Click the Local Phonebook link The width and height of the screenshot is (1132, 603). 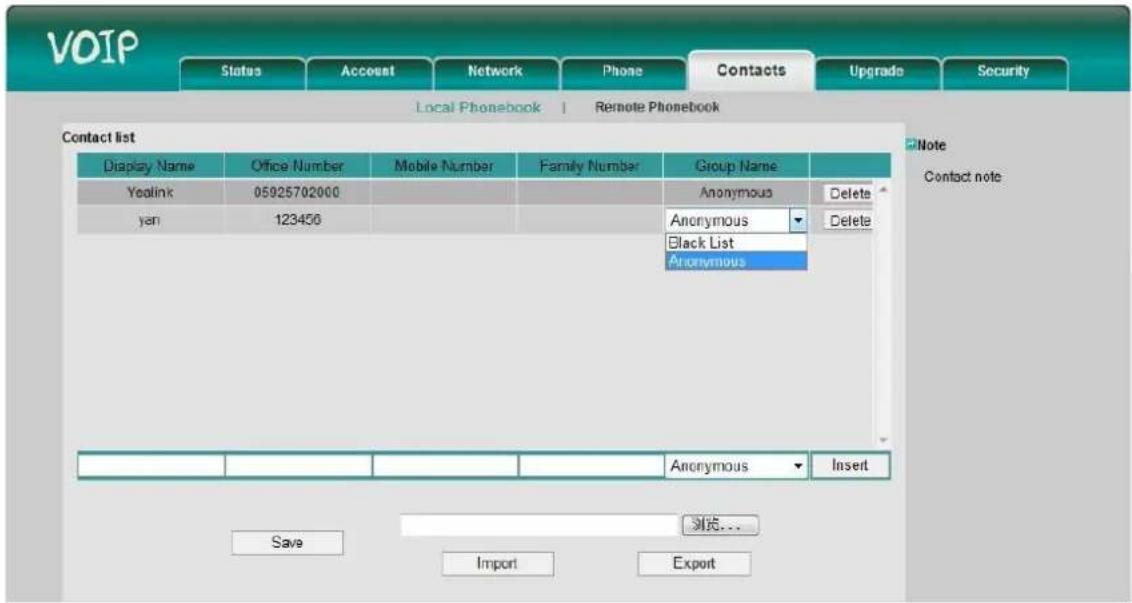[x=478, y=108]
